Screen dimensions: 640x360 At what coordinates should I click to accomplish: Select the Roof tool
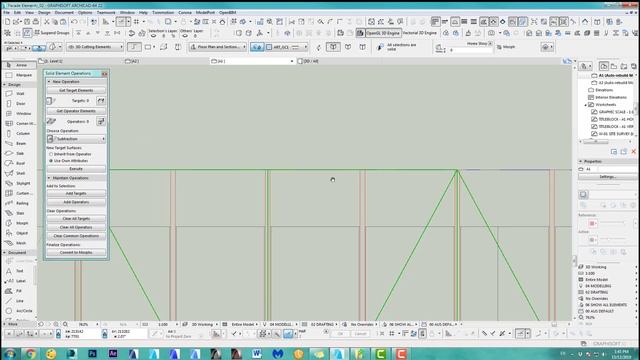19,163
